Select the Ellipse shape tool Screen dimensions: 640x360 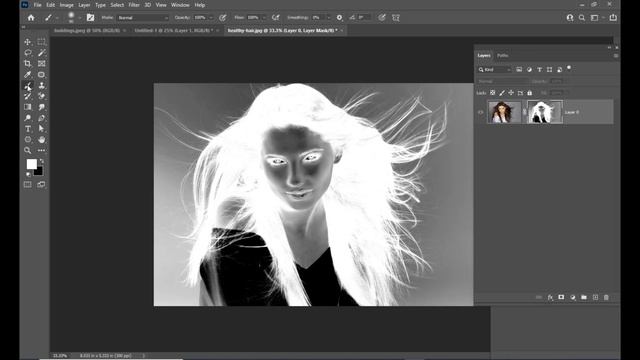coord(28,140)
